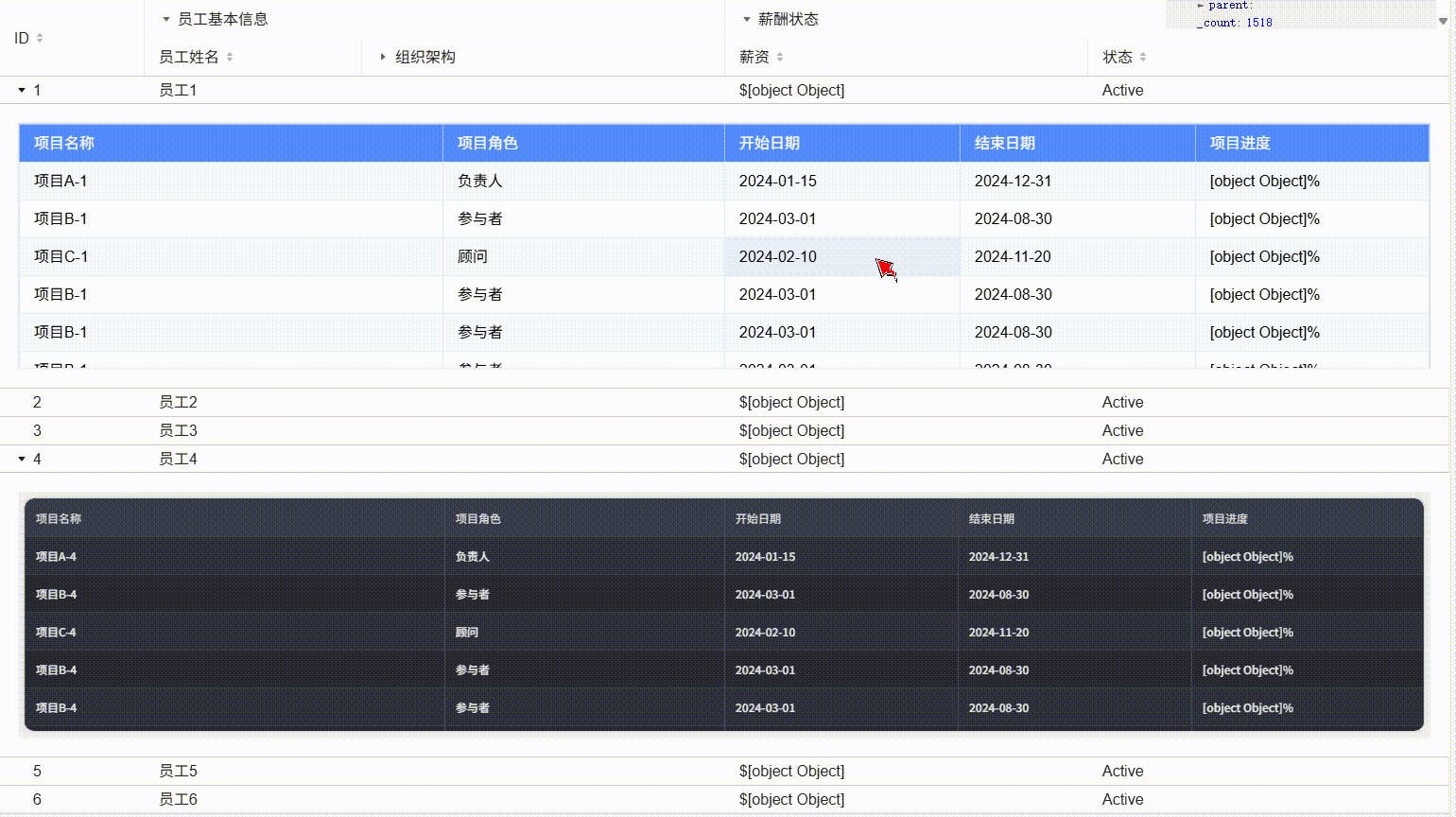Select start date 2024-02-10 for 项目C-1
This screenshot has height=817, width=1456.
tap(842, 256)
